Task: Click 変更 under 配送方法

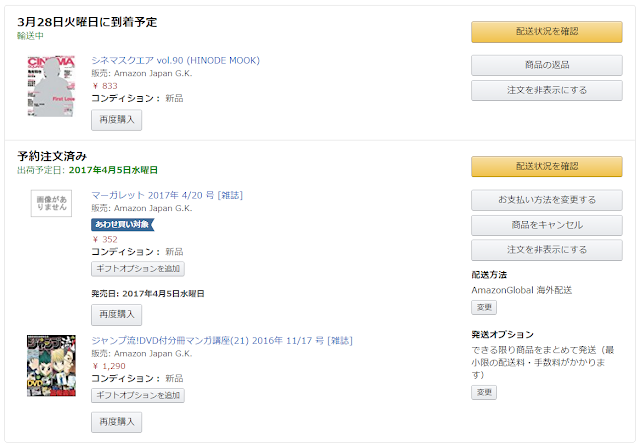Action: point(484,307)
